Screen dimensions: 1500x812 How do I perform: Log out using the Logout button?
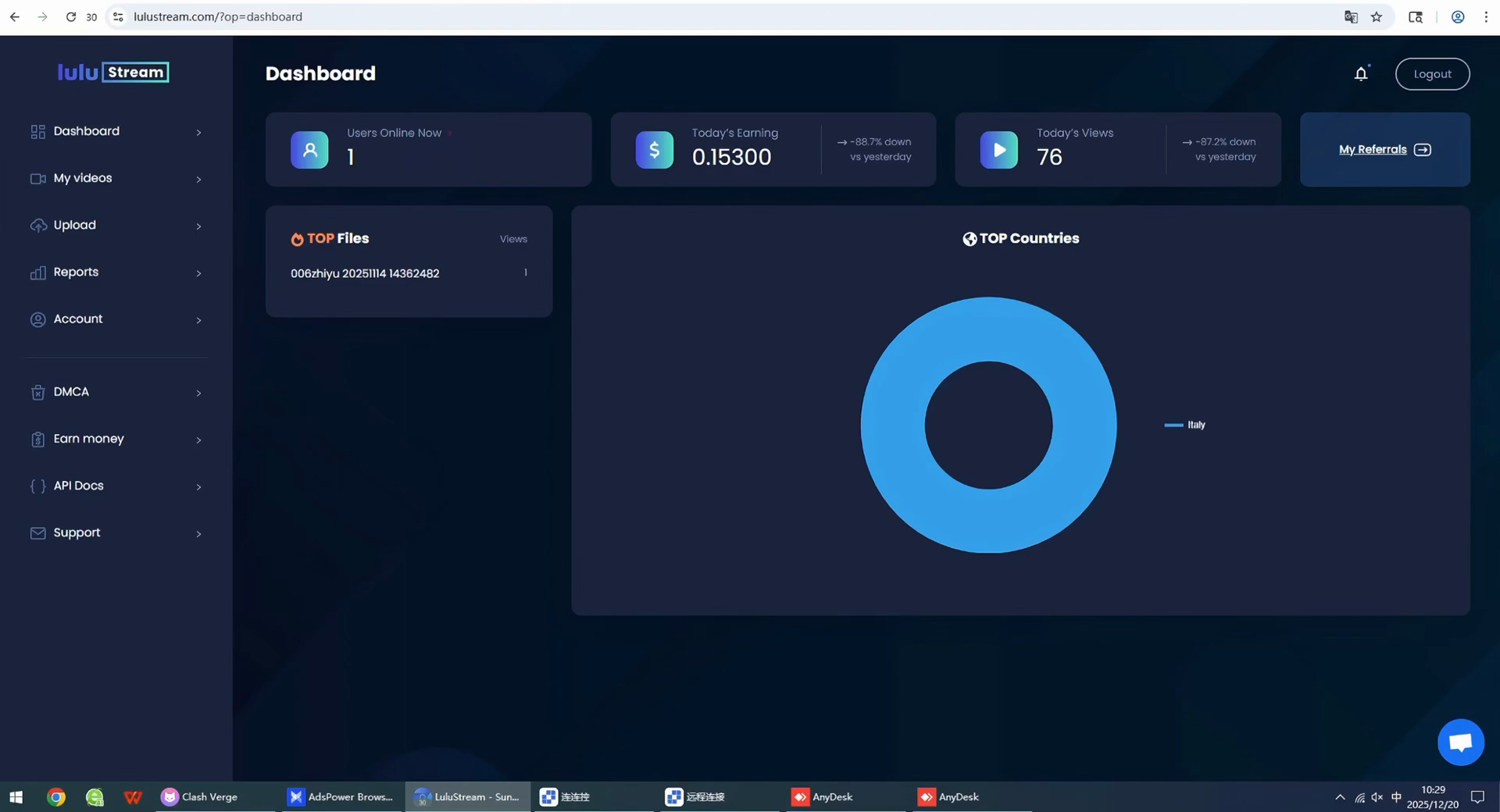point(1432,73)
